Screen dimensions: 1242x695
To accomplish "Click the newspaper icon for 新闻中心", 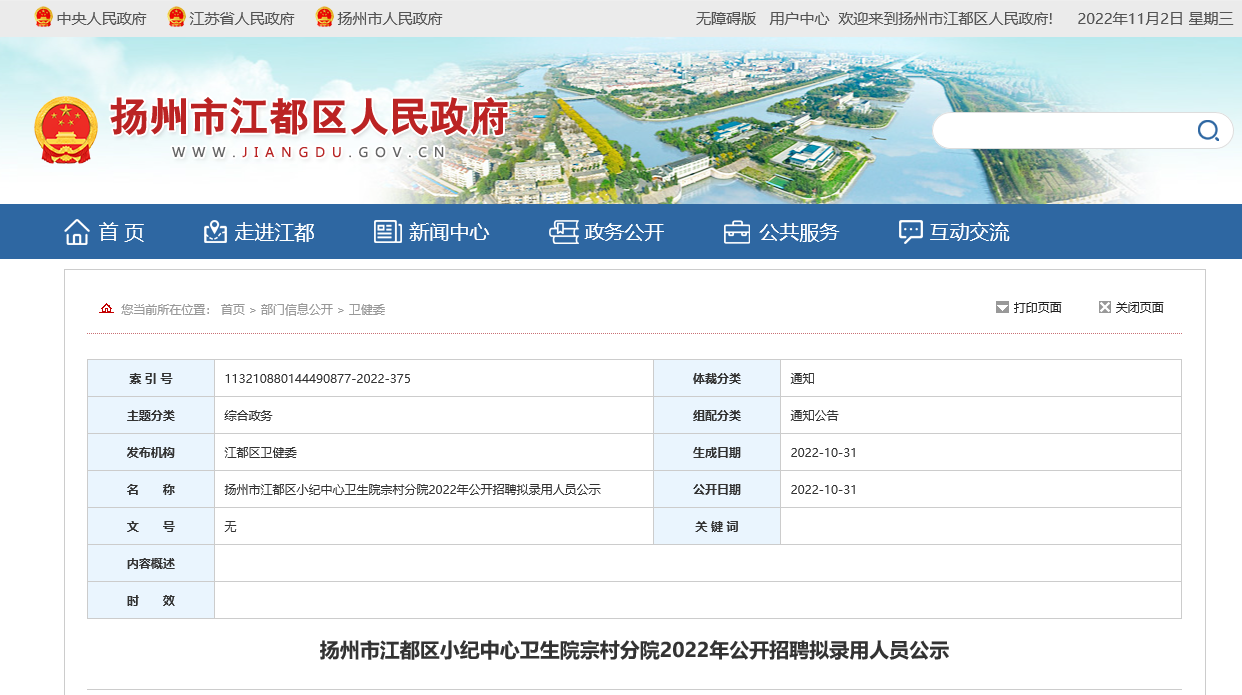I will pos(387,232).
